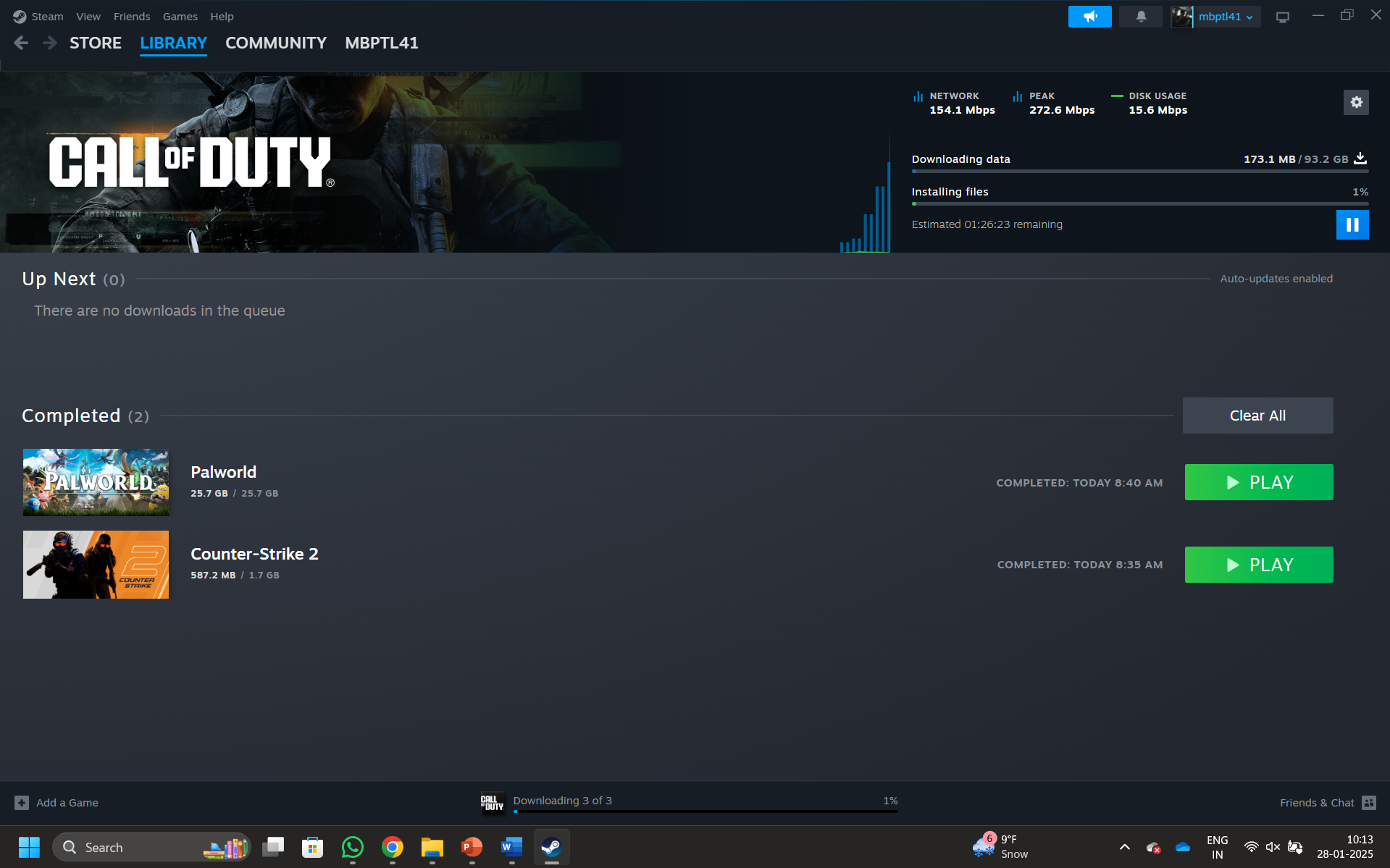Switch to the COMMUNITY tab
The image size is (1390, 868).
276,43
